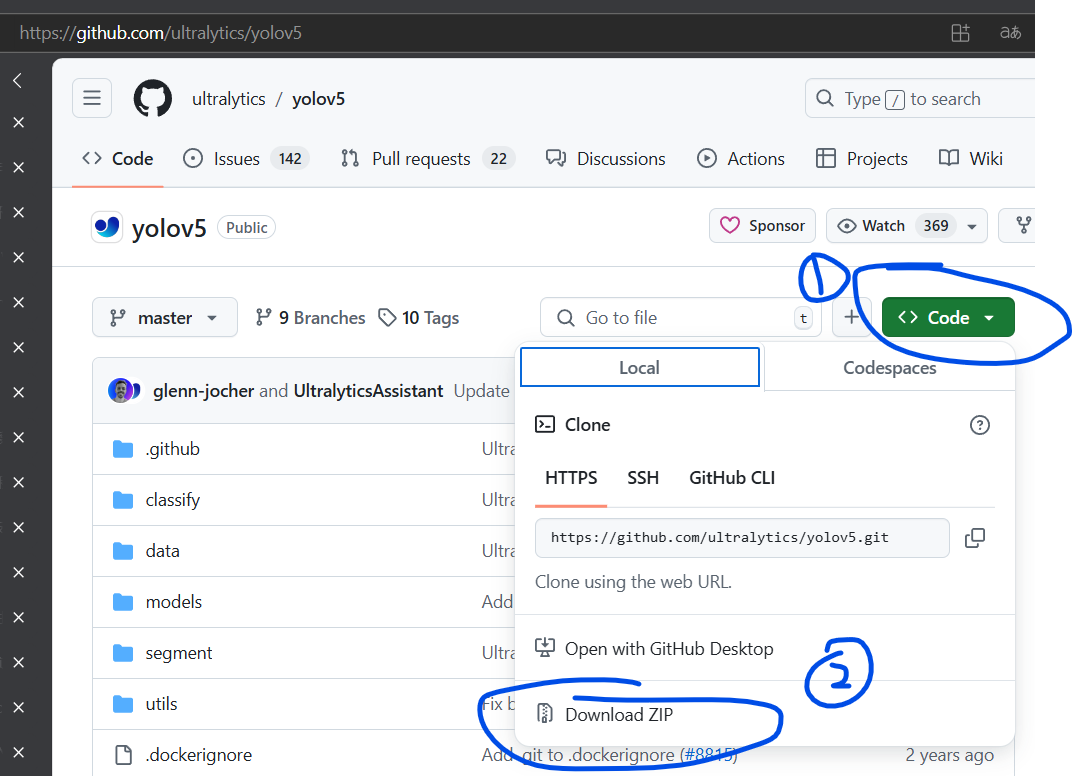Switch to the Local tab
Viewport: 1072px width, 776px height.
point(640,367)
